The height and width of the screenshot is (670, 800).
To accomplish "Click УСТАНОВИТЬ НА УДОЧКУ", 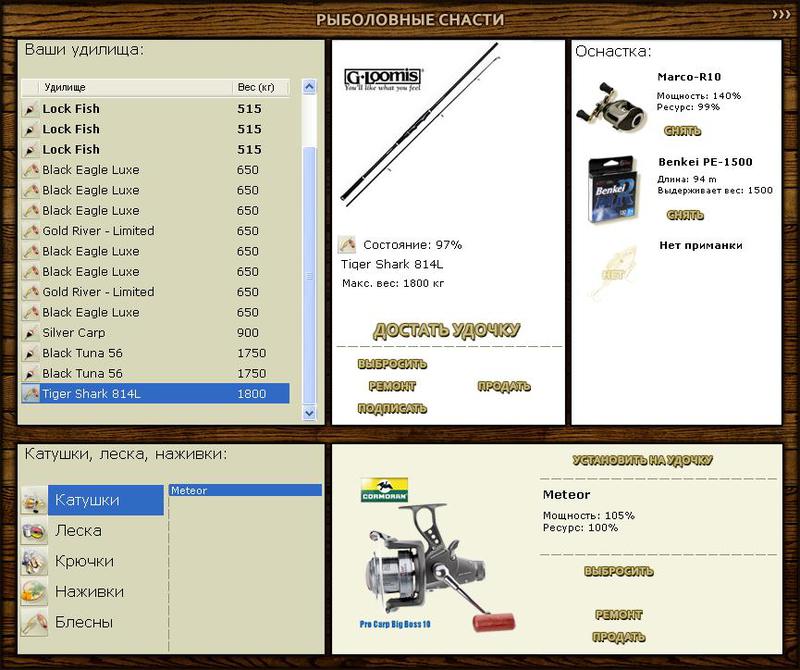I will point(642,460).
